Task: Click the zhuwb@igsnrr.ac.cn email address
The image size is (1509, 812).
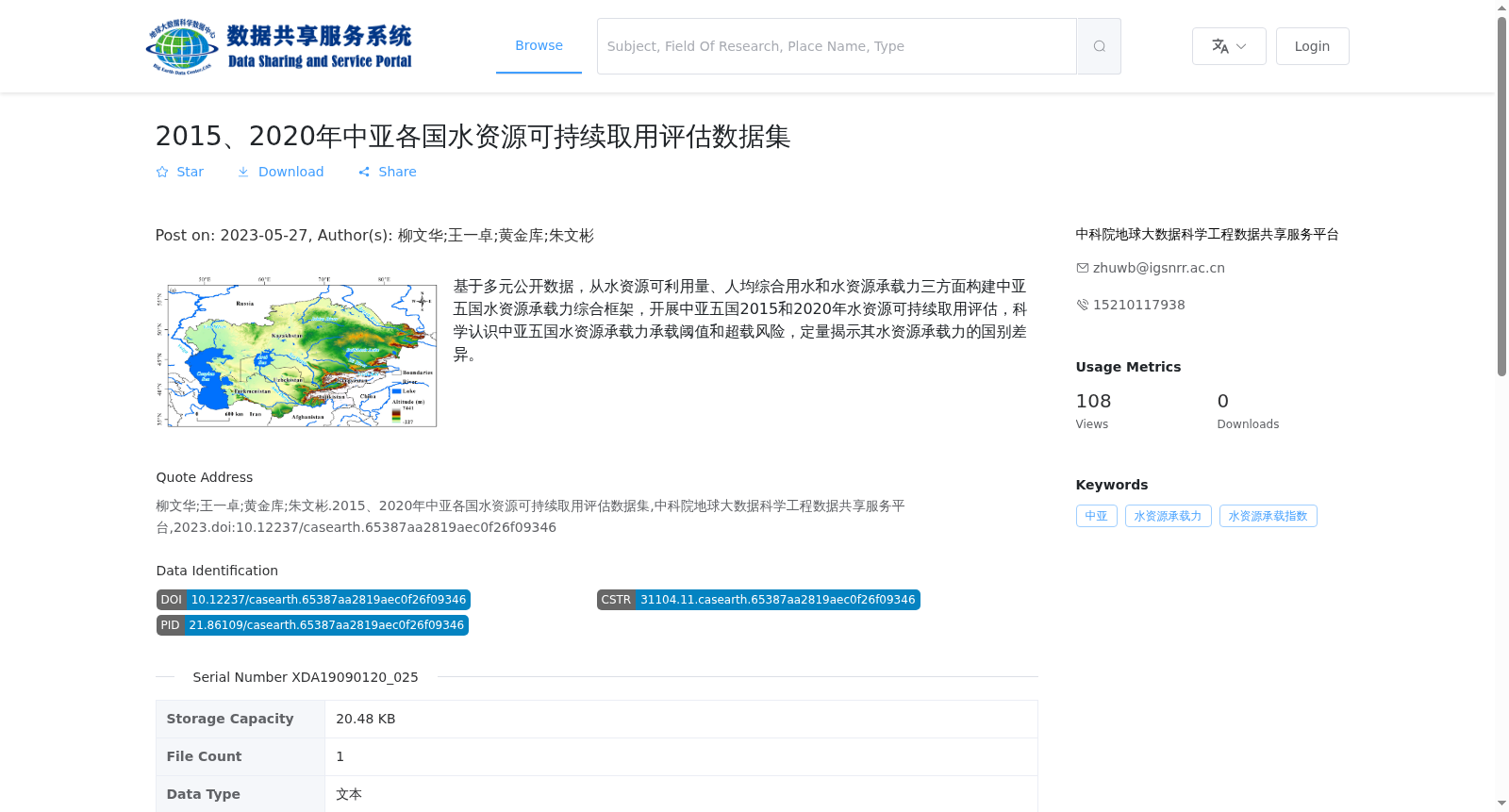Action: (x=1158, y=268)
